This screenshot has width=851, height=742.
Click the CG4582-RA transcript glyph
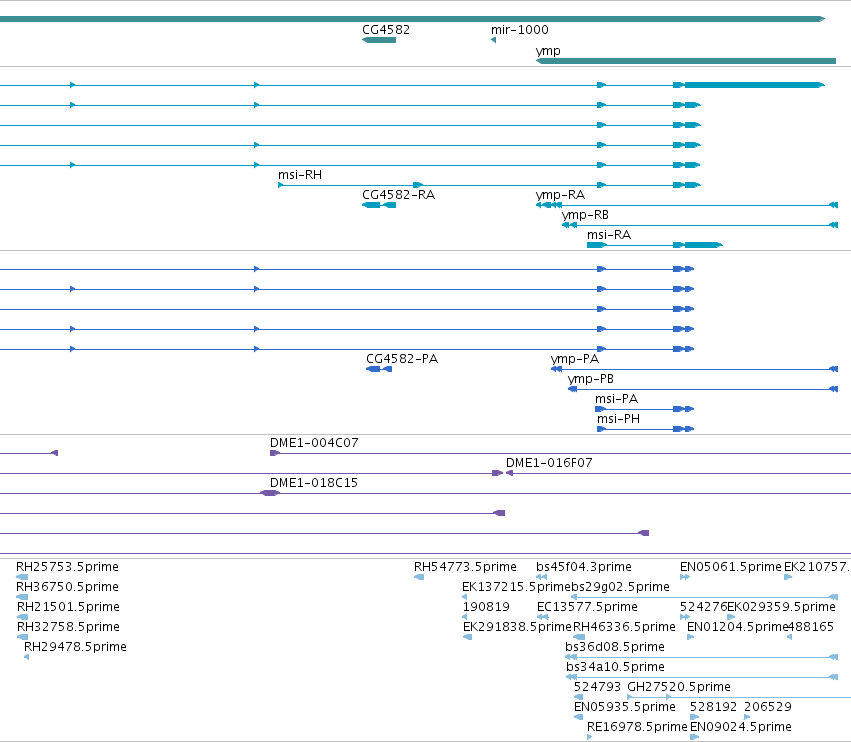(x=379, y=205)
